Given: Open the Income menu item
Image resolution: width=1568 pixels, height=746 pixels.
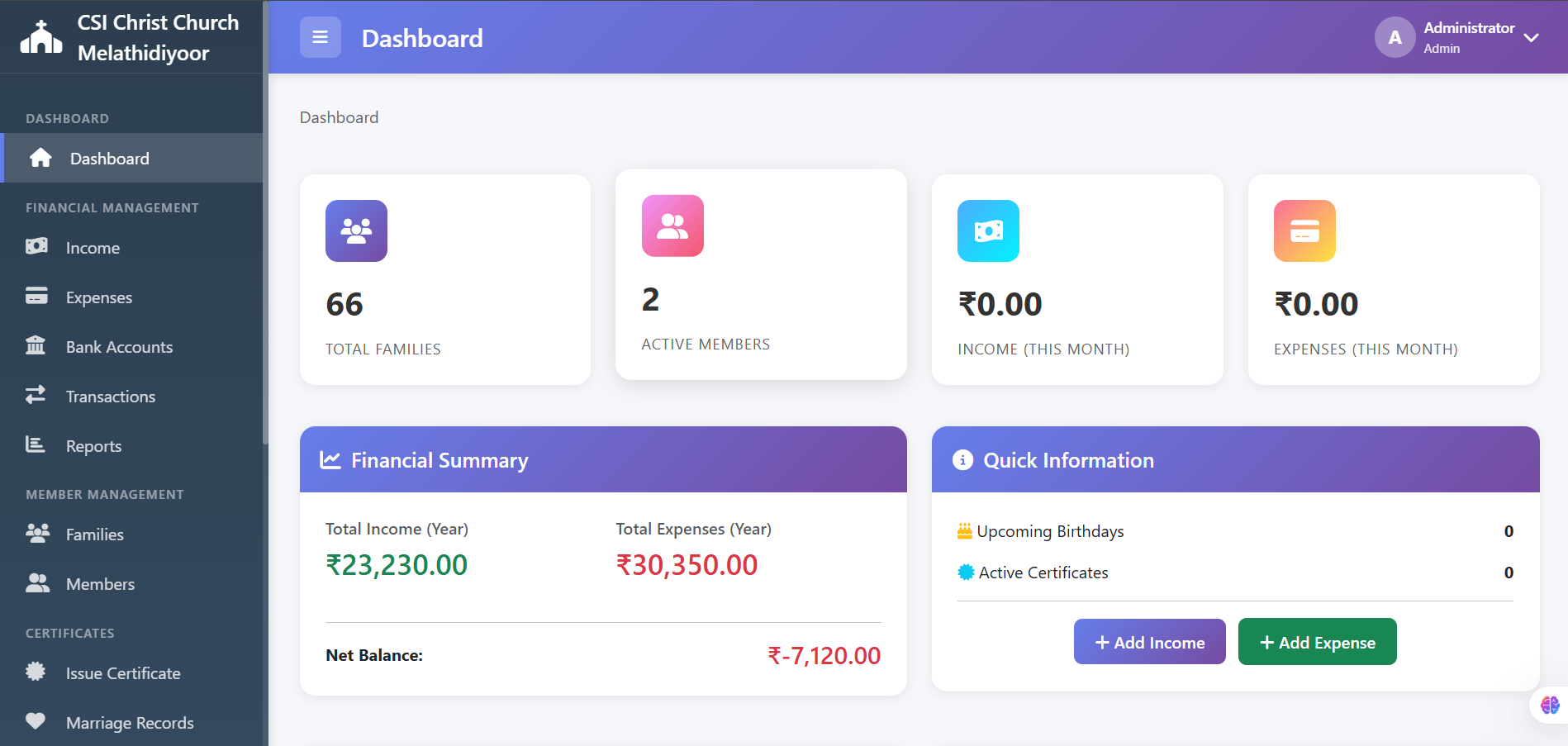Looking at the screenshot, I should [93, 248].
